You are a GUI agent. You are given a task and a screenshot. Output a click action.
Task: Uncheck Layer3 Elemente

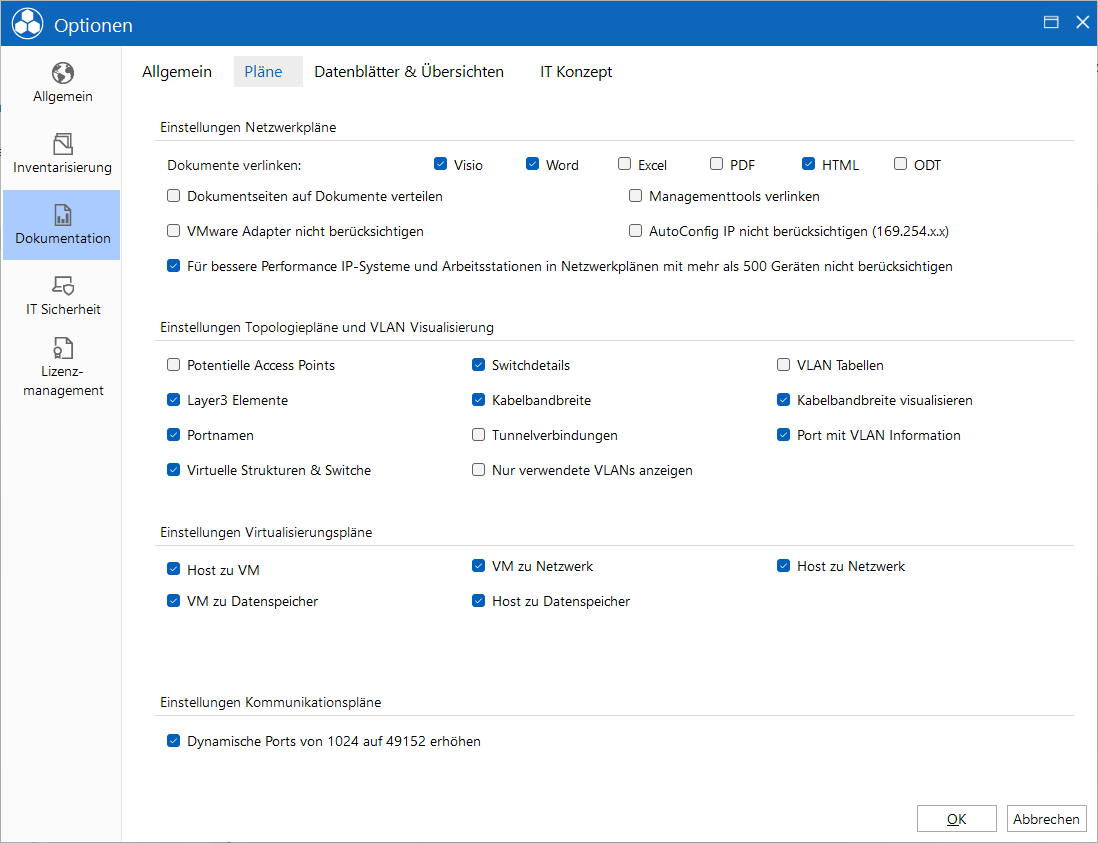tap(174, 400)
